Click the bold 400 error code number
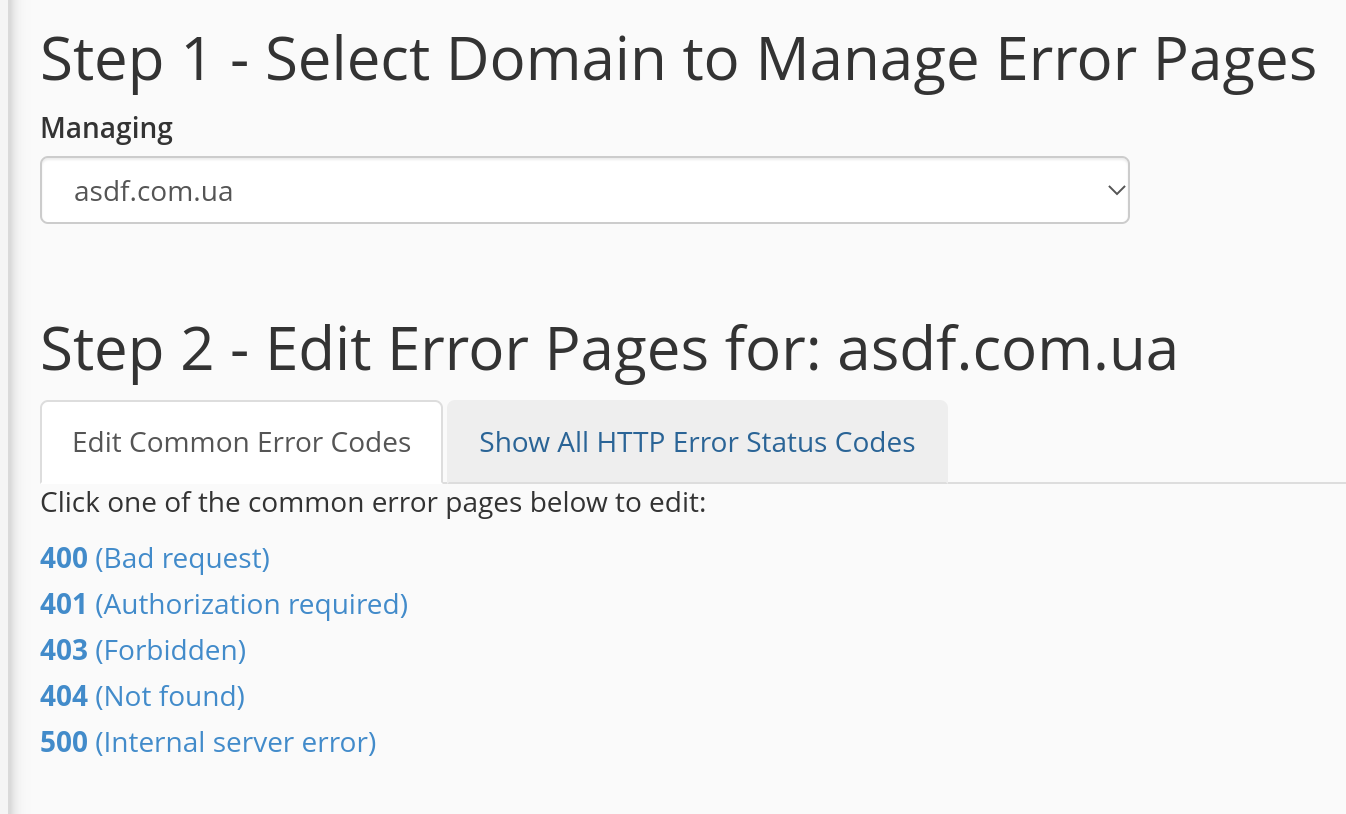 point(64,558)
